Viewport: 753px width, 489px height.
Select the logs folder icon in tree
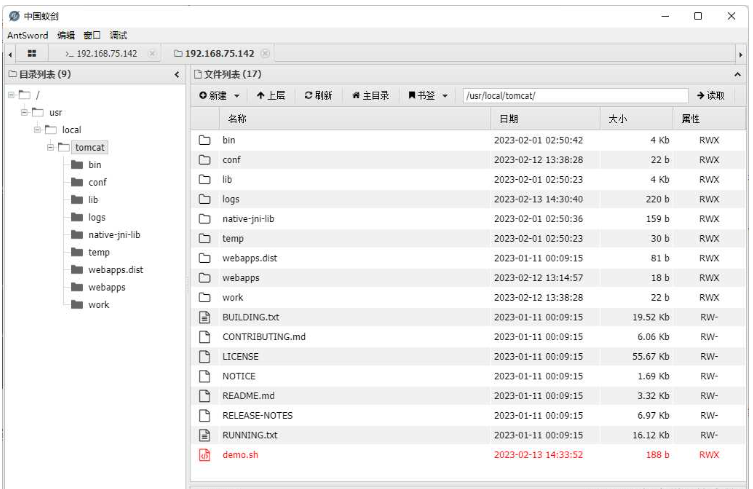coord(77,217)
